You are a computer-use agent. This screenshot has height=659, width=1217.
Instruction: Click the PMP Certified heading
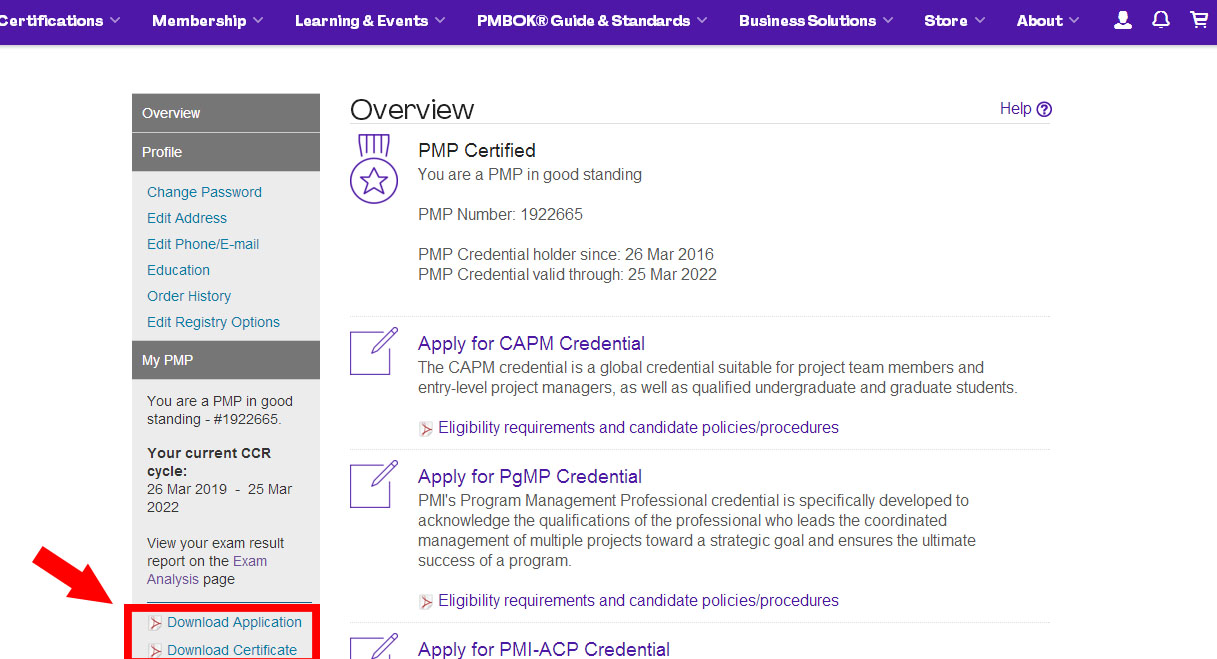click(477, 150)
